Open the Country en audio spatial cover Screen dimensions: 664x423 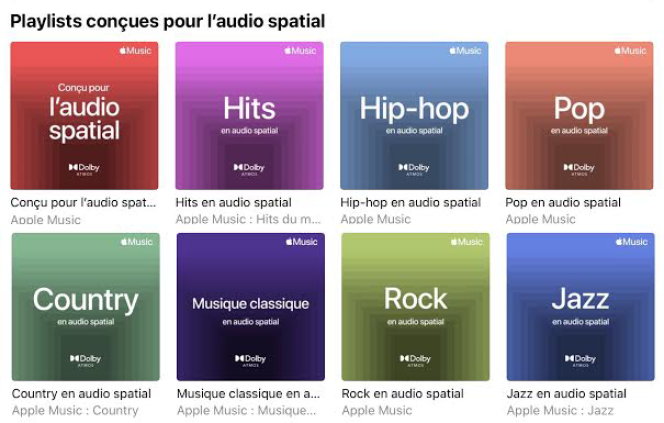pyautogui.click(x=86, y=307)
